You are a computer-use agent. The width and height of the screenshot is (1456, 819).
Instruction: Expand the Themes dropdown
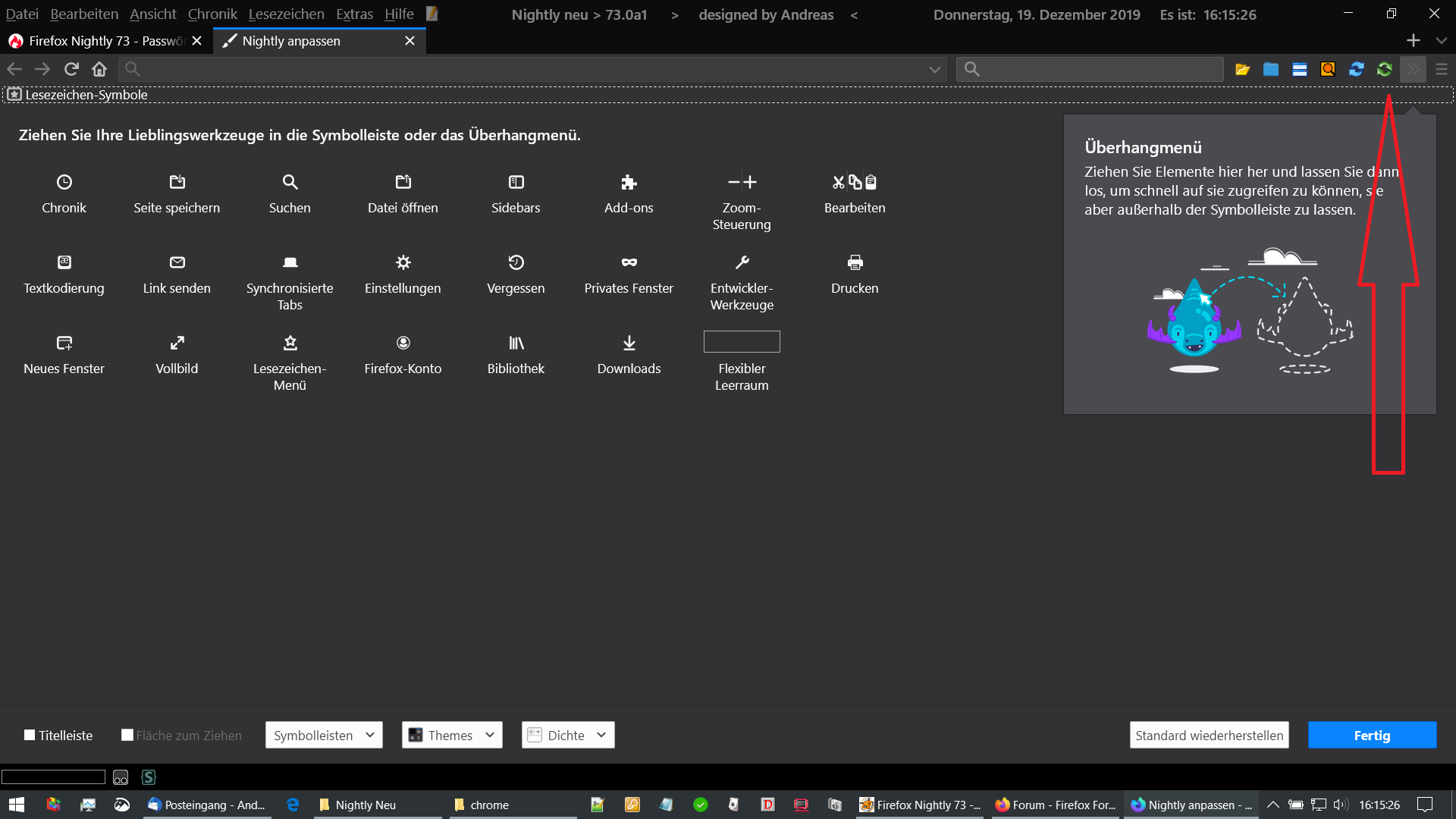coord(452,735)
